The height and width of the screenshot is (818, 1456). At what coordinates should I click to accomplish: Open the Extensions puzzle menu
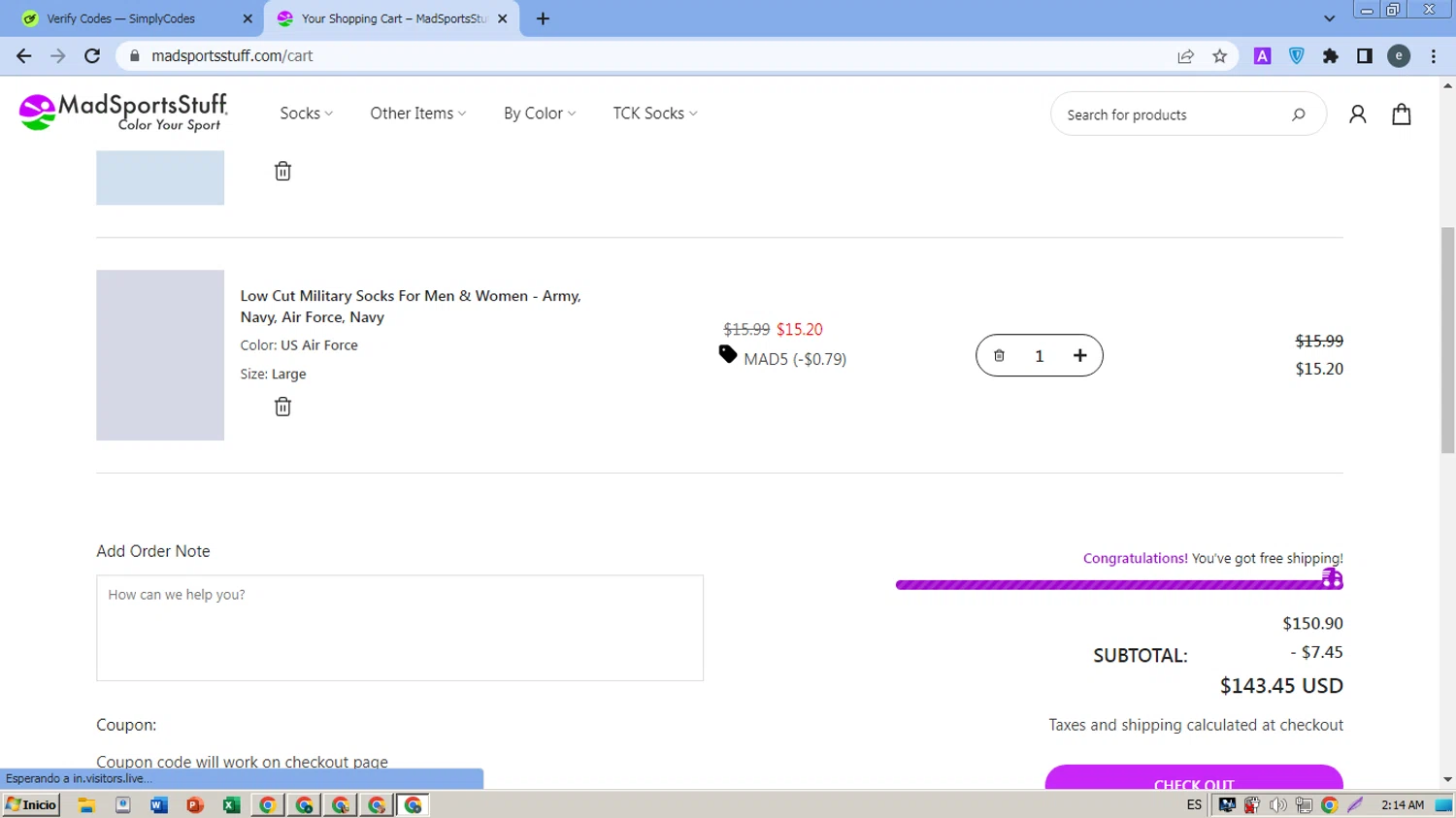[1331, 56]
